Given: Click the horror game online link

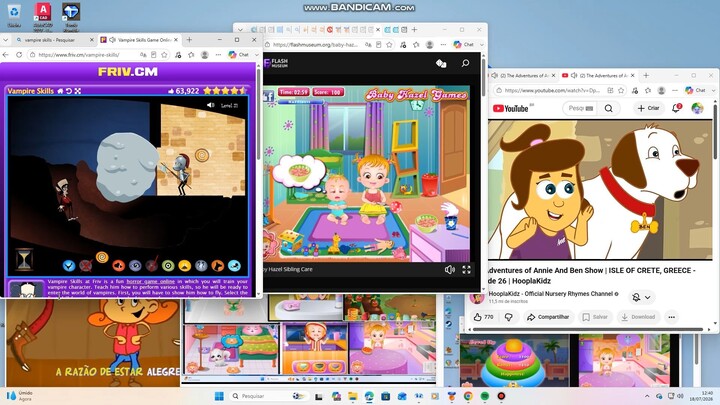Looking at the screenshot, I should (x=151, y=281).
